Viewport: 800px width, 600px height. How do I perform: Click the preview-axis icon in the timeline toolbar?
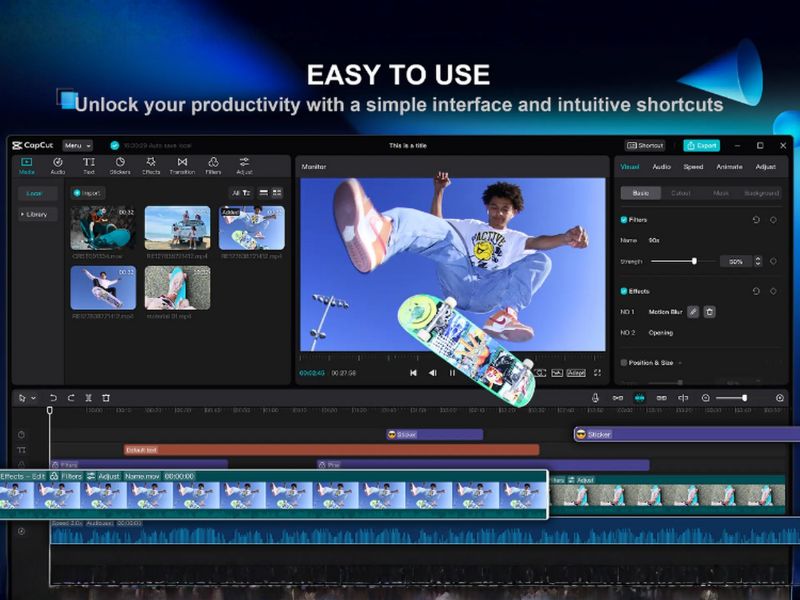683,398
